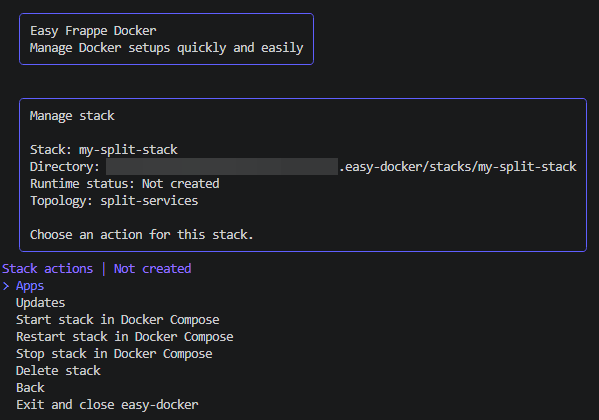
Task: Click the 'Stack actions' header text
Action: tap(47, 269)
